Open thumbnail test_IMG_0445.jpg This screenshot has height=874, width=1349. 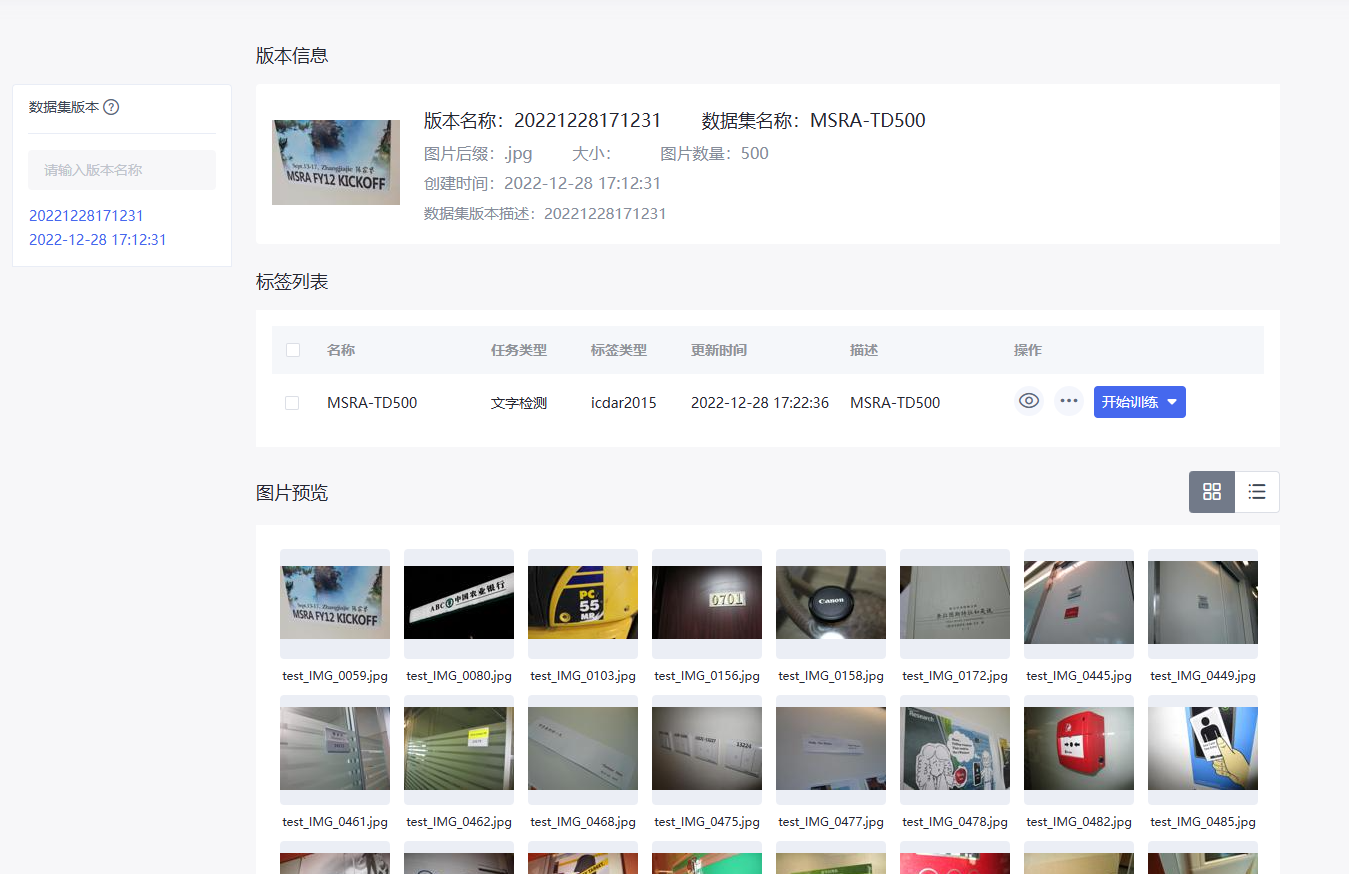point(1079,602)
